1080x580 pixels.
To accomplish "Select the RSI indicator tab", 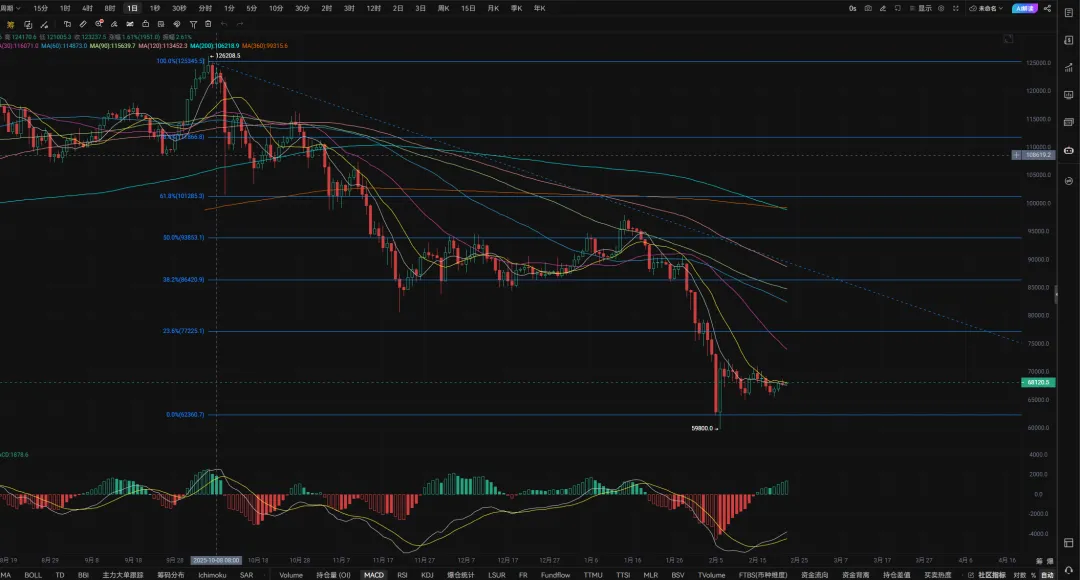I will (x=402, y=575).
